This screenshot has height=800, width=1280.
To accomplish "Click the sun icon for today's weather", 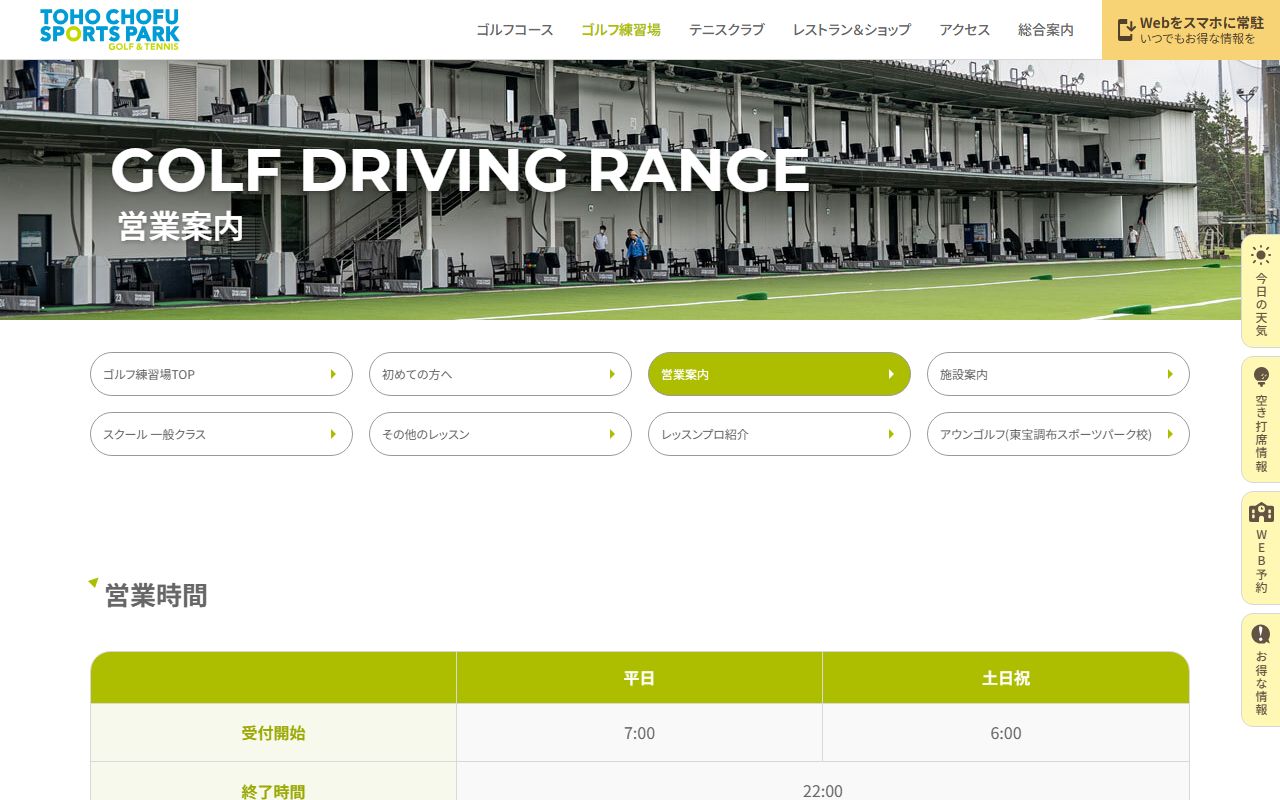I will 1261,255.
